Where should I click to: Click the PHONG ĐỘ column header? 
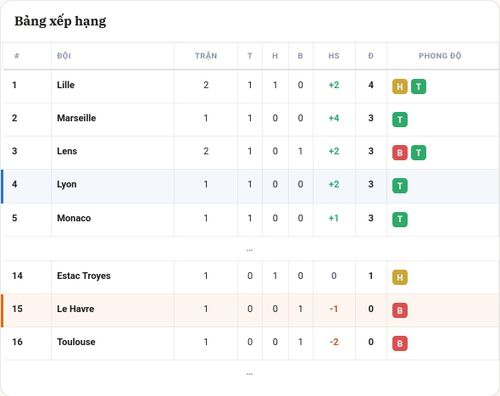point(440,56)
